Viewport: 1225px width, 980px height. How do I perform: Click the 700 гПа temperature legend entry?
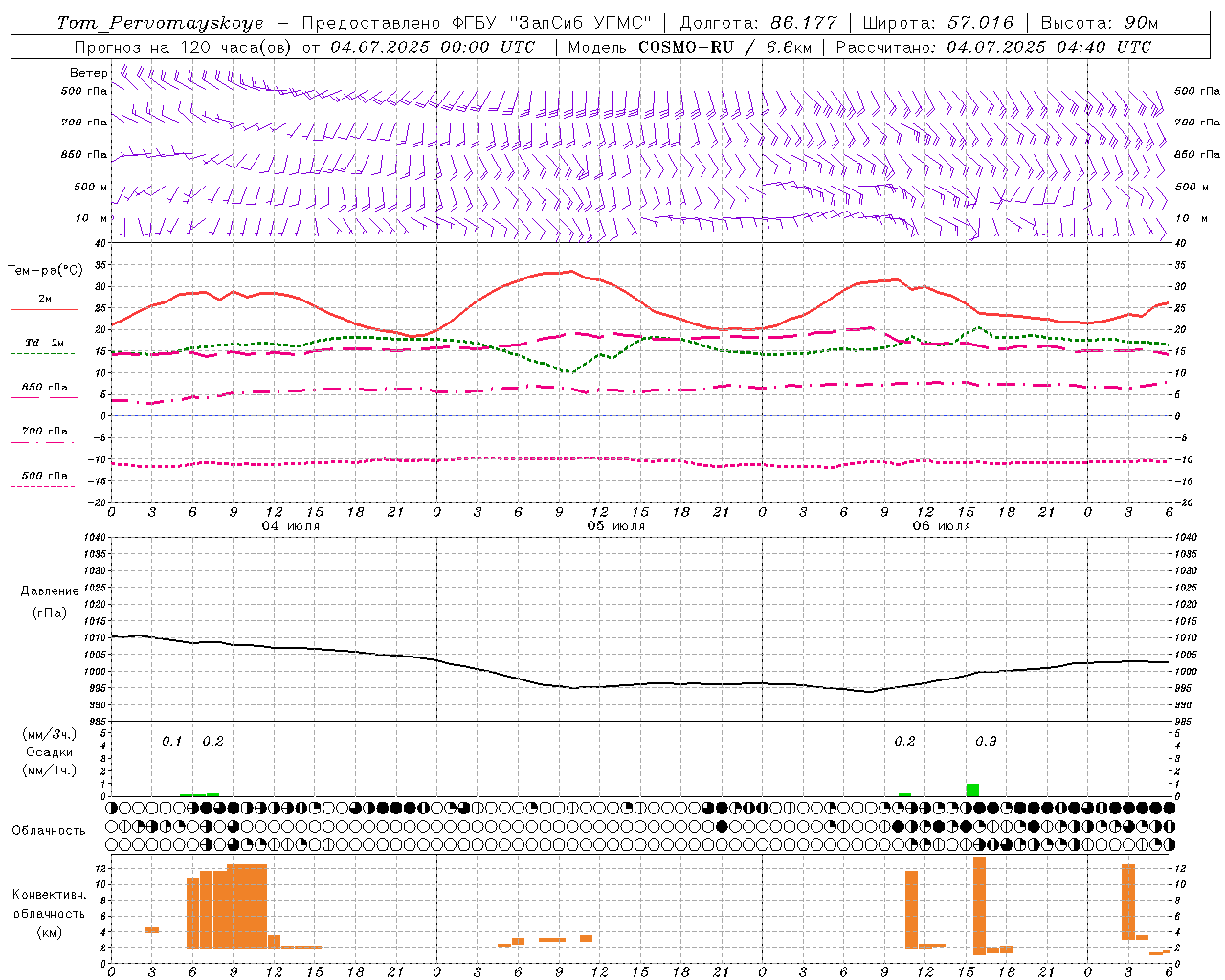pos(44,431)
